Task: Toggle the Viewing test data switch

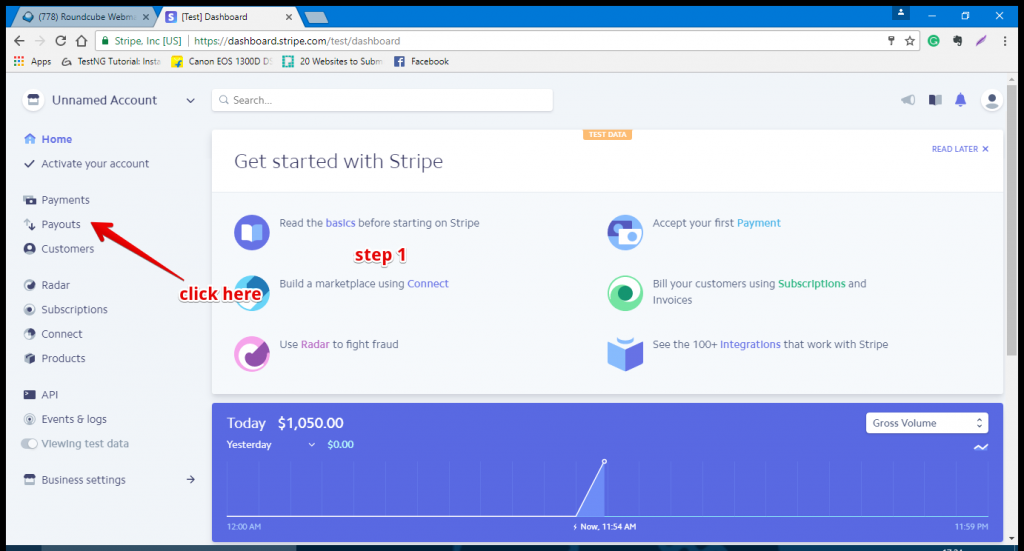Action: 29,444
